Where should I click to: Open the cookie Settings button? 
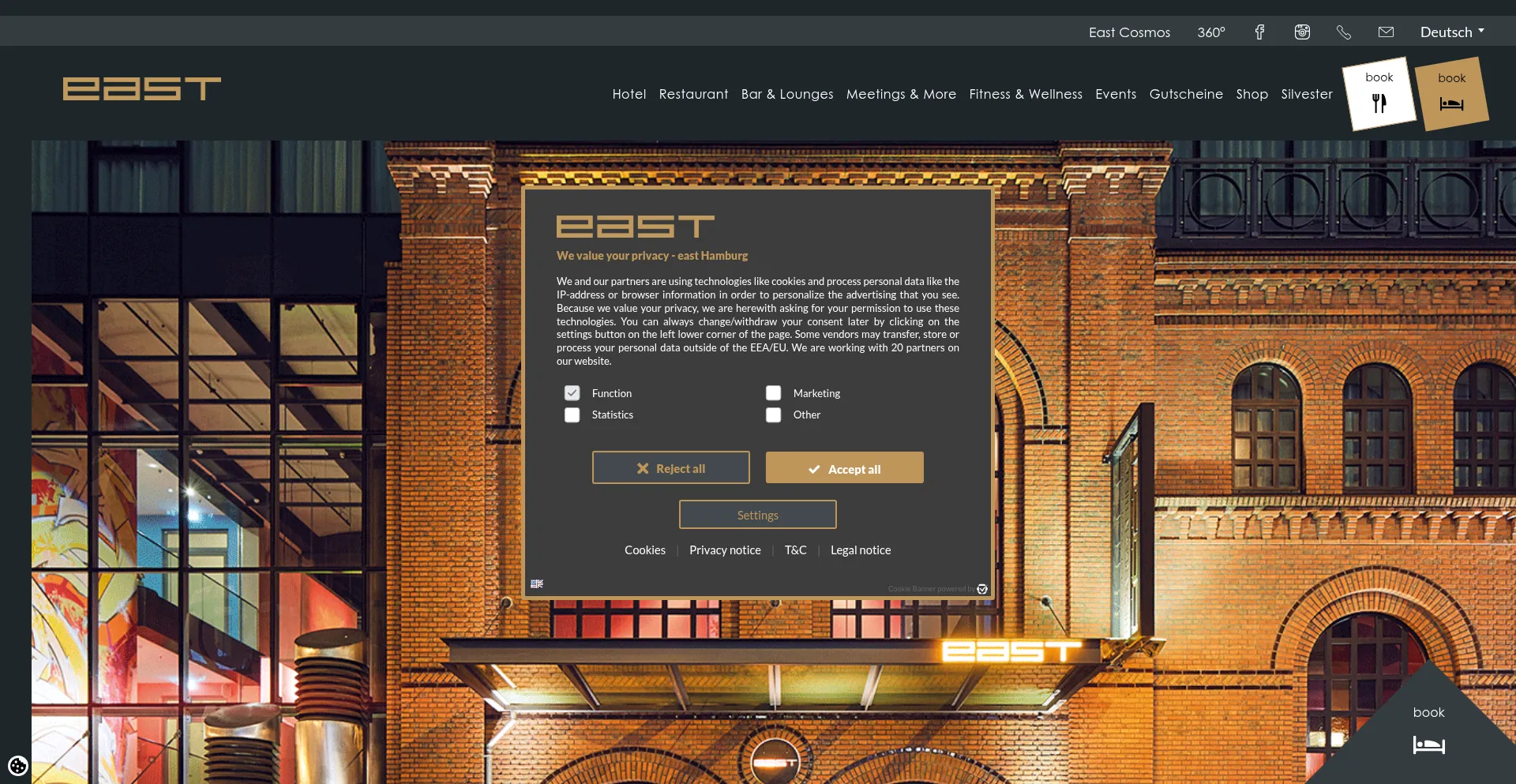[x=757, y=515]
